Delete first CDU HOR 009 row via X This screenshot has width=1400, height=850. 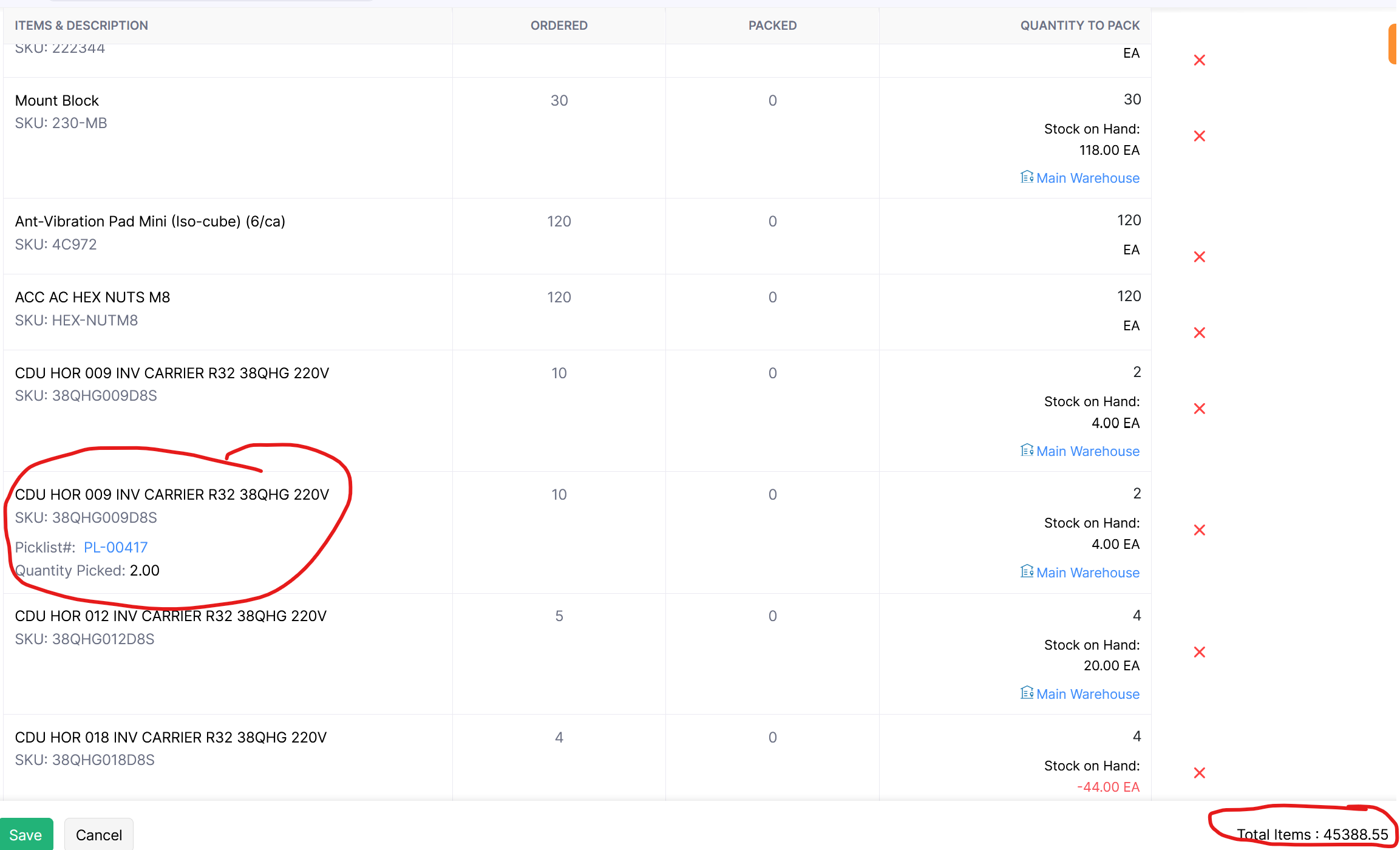1199,409
